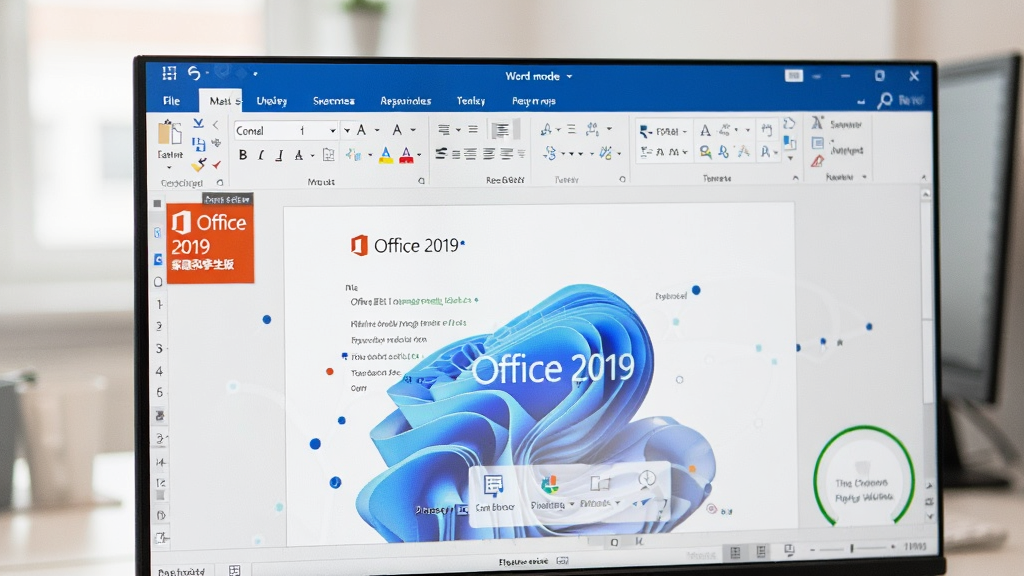Click the restore window box in the title bar
This screenshot has height=576, width=1024.
click(880, 76)
